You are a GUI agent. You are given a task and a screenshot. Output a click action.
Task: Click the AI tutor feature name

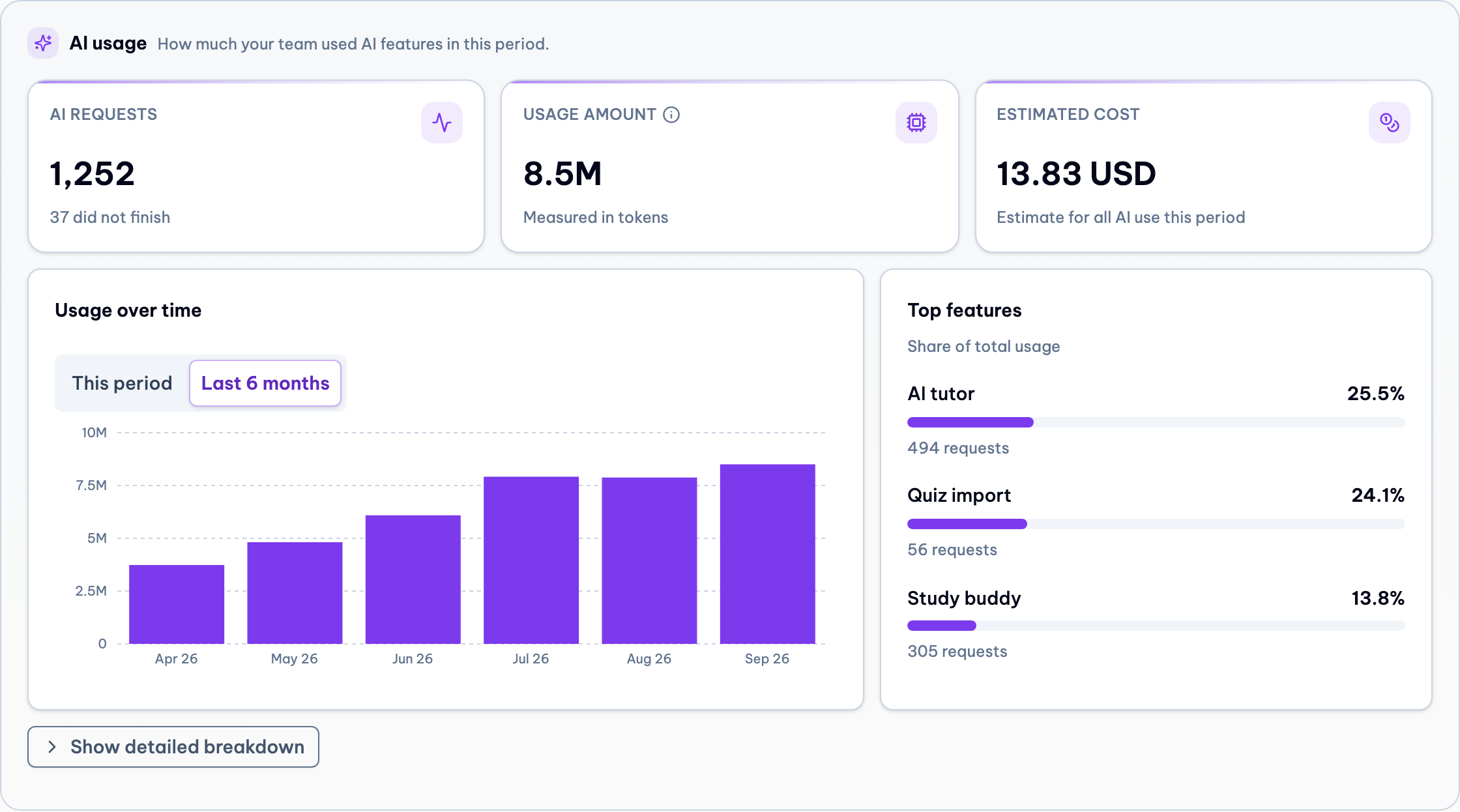tap(941, 394)
